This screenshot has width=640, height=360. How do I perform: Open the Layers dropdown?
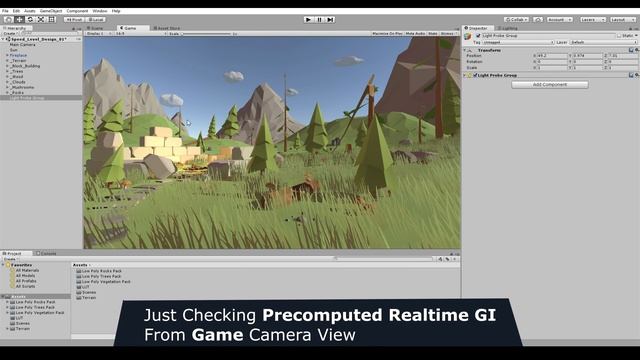point(592,20)
